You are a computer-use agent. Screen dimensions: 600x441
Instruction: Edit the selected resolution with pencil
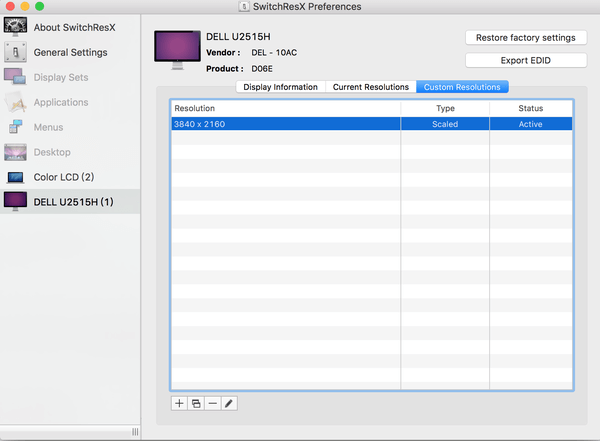pyautogui.click(x=229, y=403)
